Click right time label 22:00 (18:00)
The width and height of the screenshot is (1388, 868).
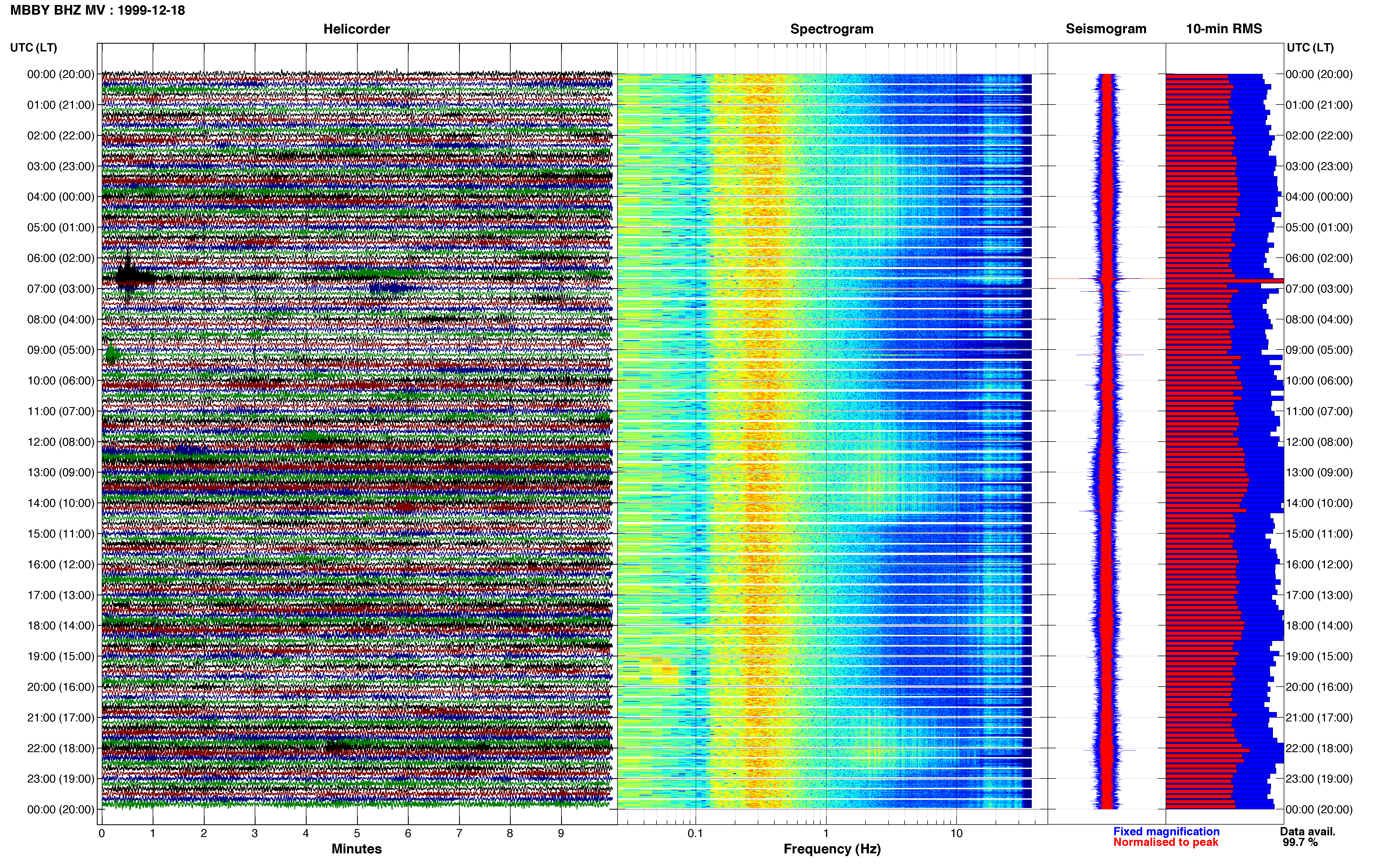(x=1319, y=749)
